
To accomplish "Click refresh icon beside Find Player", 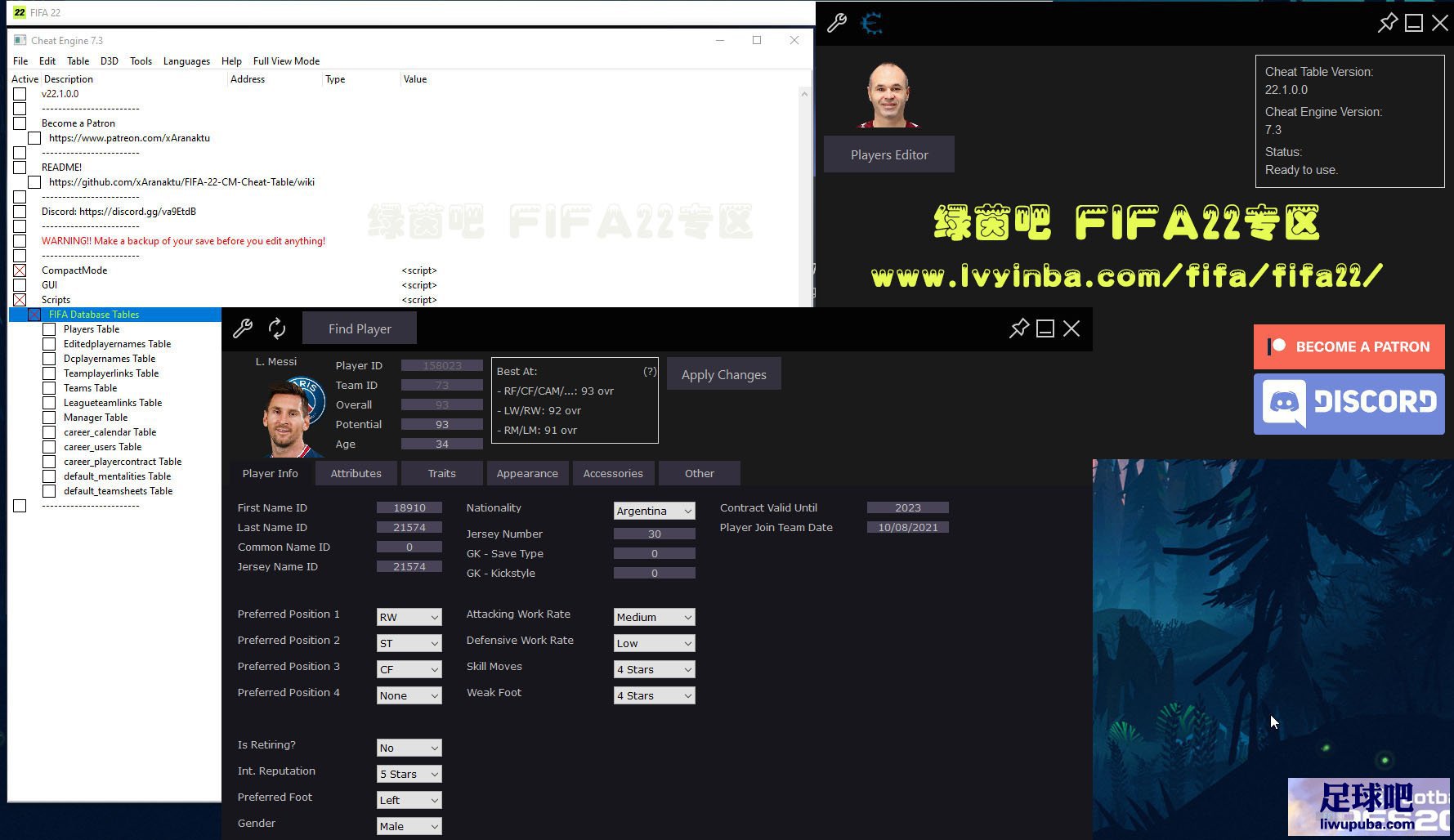I will click(x=277, y=328).
